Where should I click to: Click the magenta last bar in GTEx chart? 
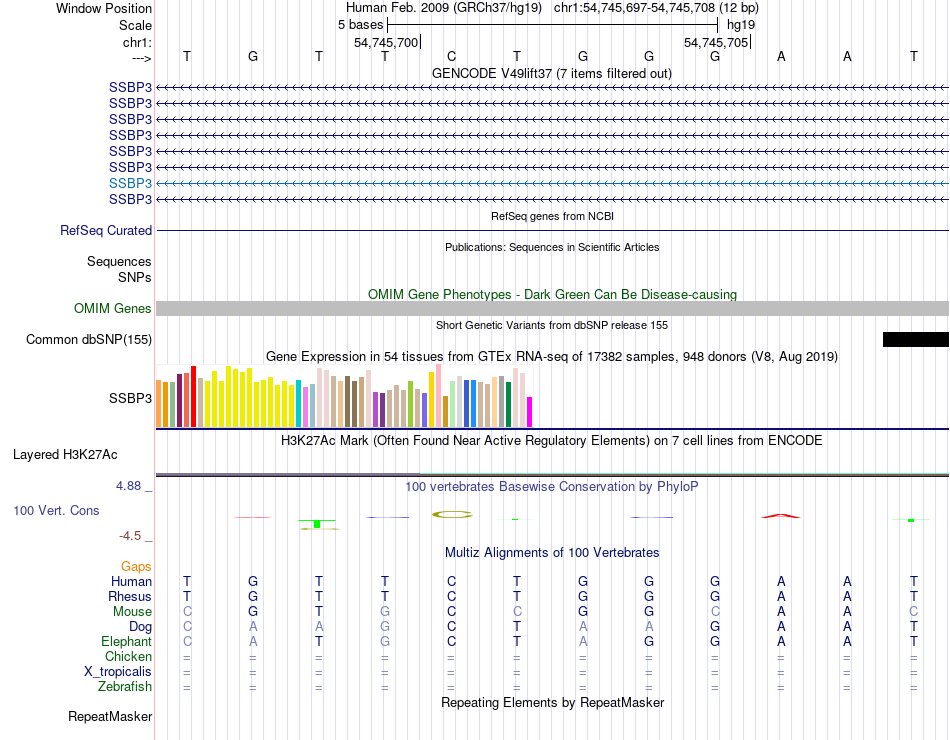pos(530,412)
